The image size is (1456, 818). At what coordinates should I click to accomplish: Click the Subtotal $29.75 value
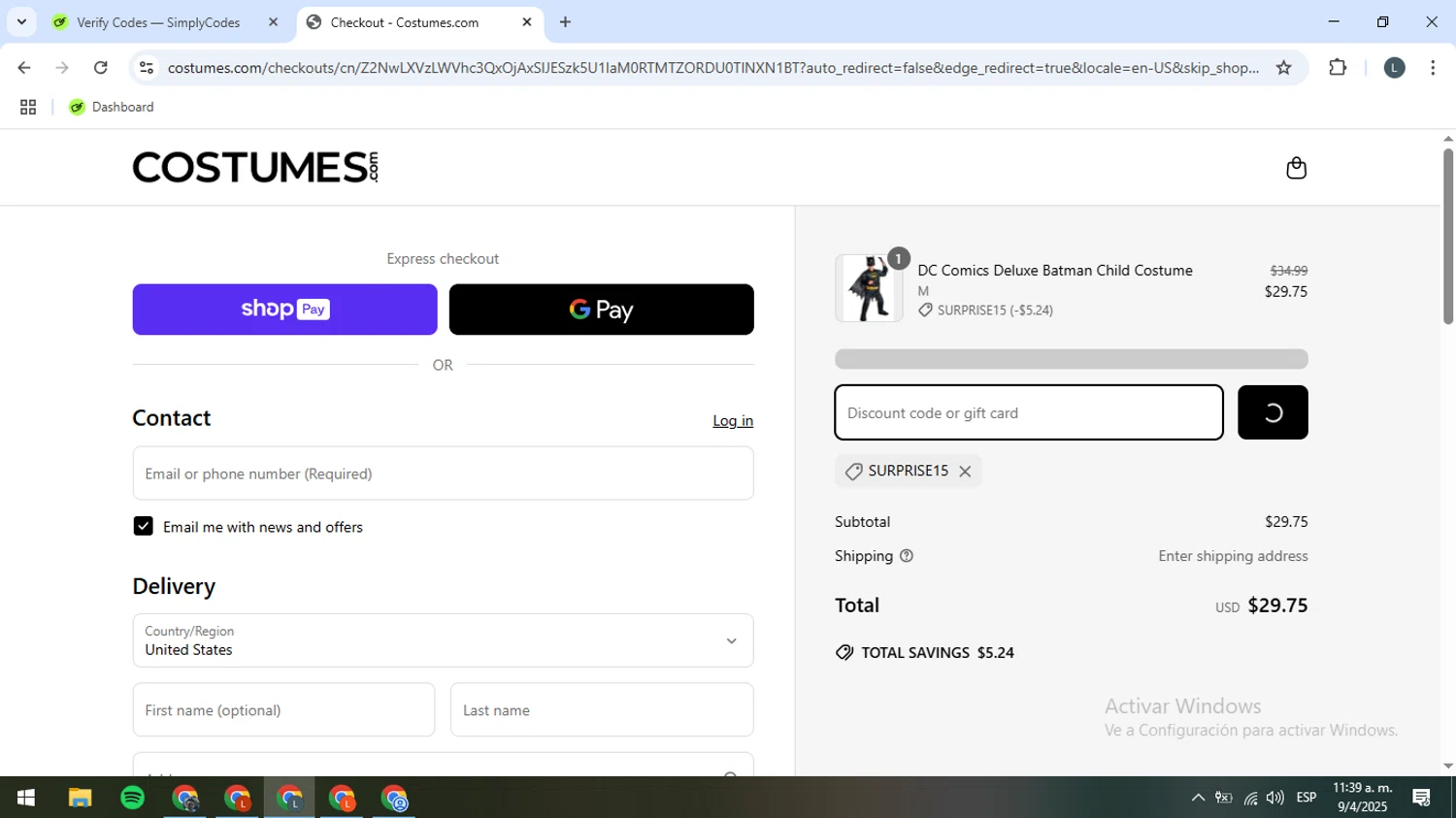pyautogui.click(x=1286, y=522)
